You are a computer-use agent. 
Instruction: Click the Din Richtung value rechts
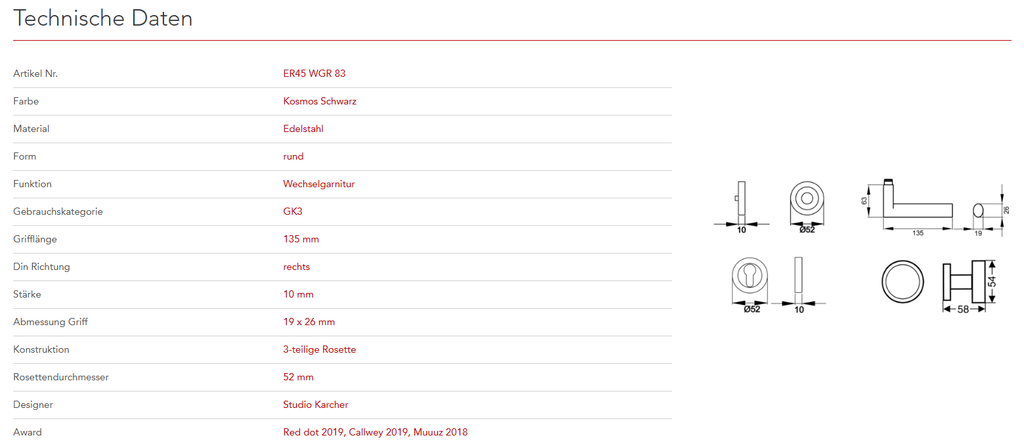296,267
